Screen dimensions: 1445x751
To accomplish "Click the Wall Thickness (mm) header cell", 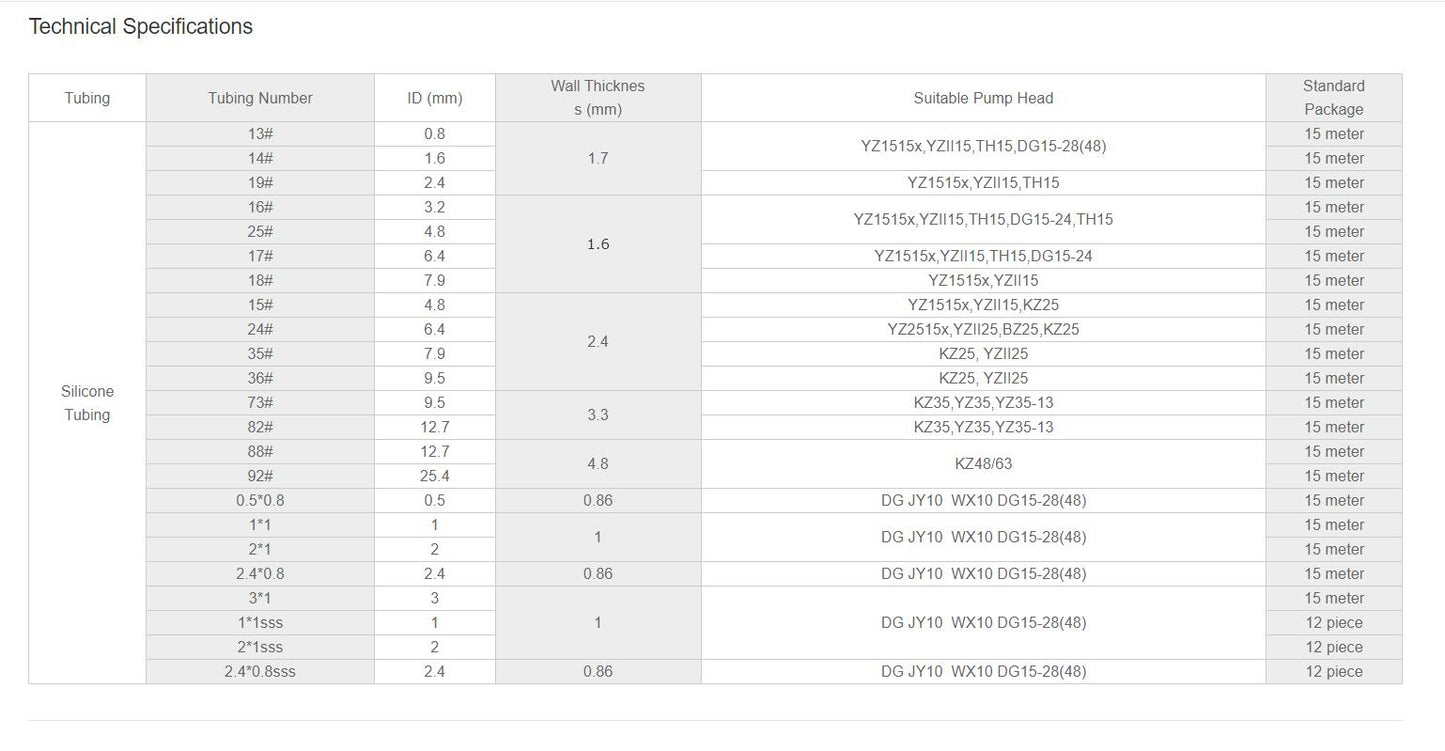I will click(598, 98).
